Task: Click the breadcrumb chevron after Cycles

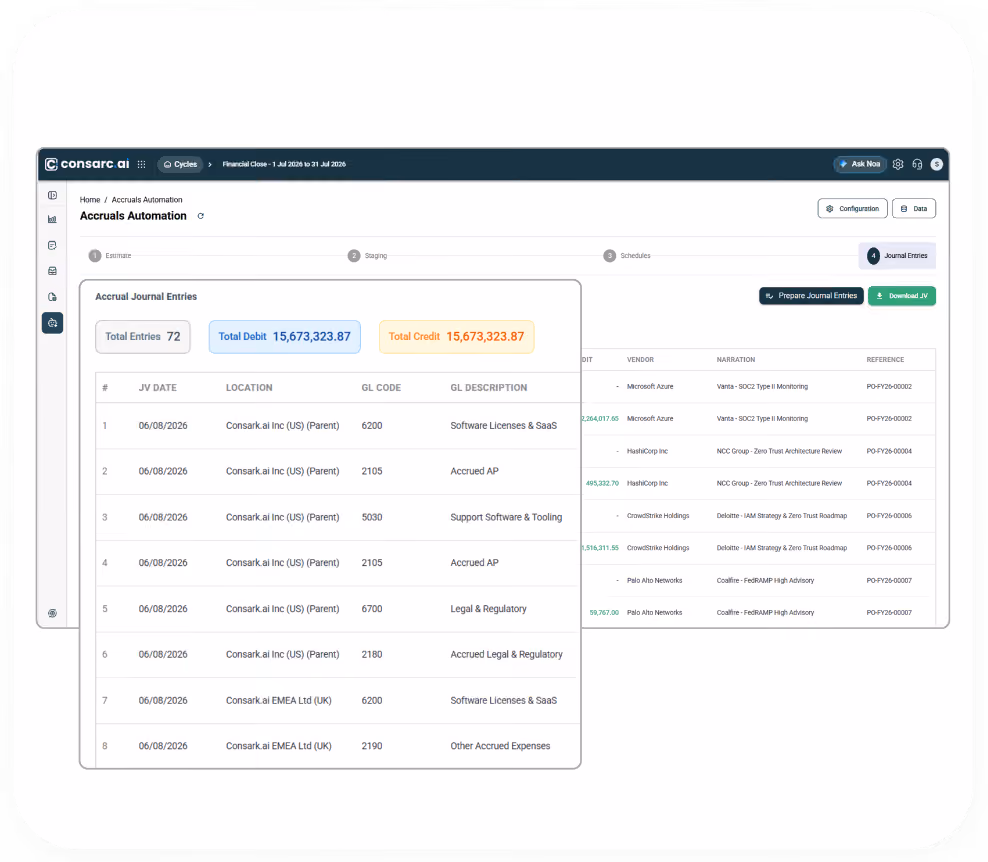Action: (210, 164)
